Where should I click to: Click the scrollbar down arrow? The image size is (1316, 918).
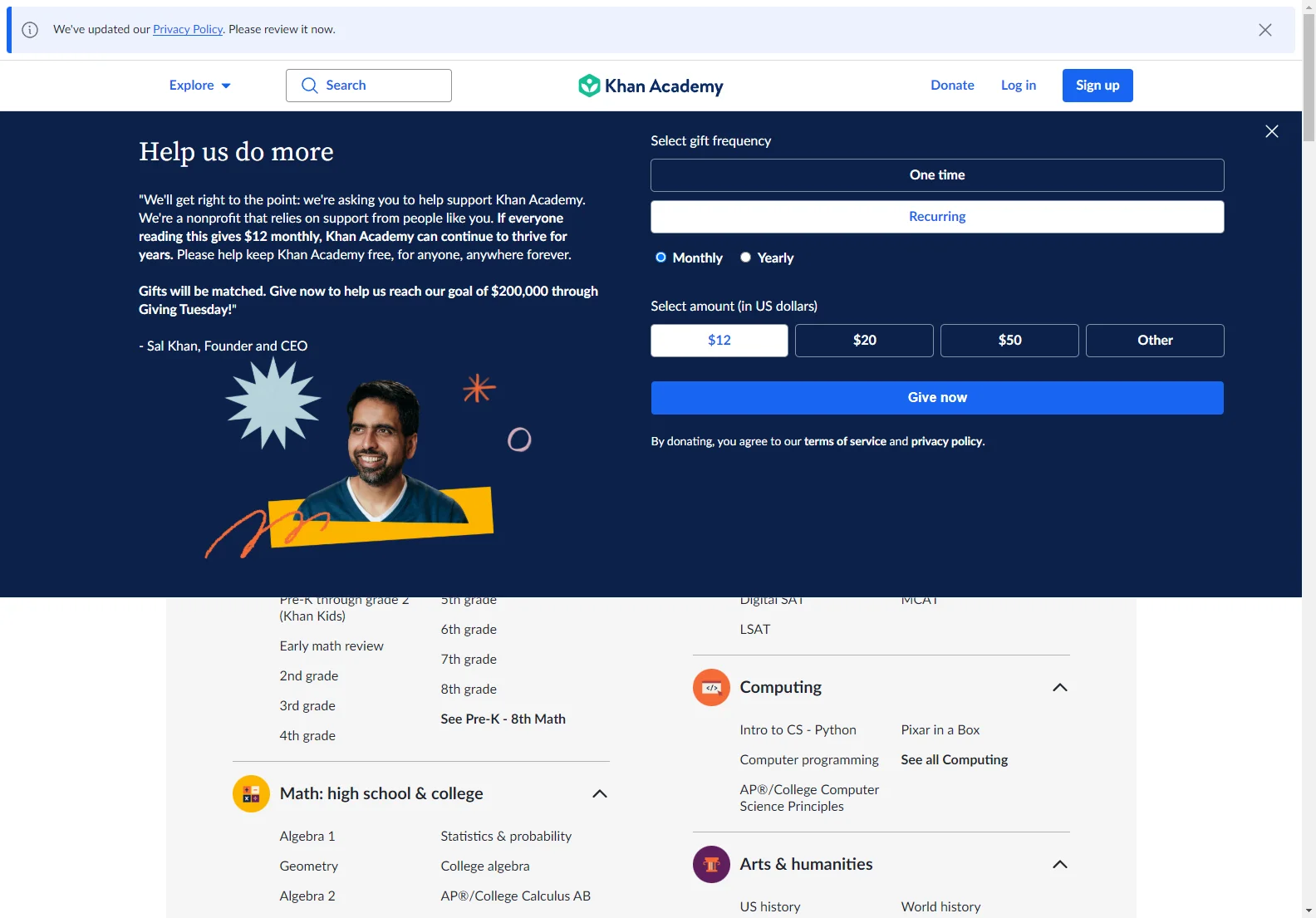[1309, 911]
